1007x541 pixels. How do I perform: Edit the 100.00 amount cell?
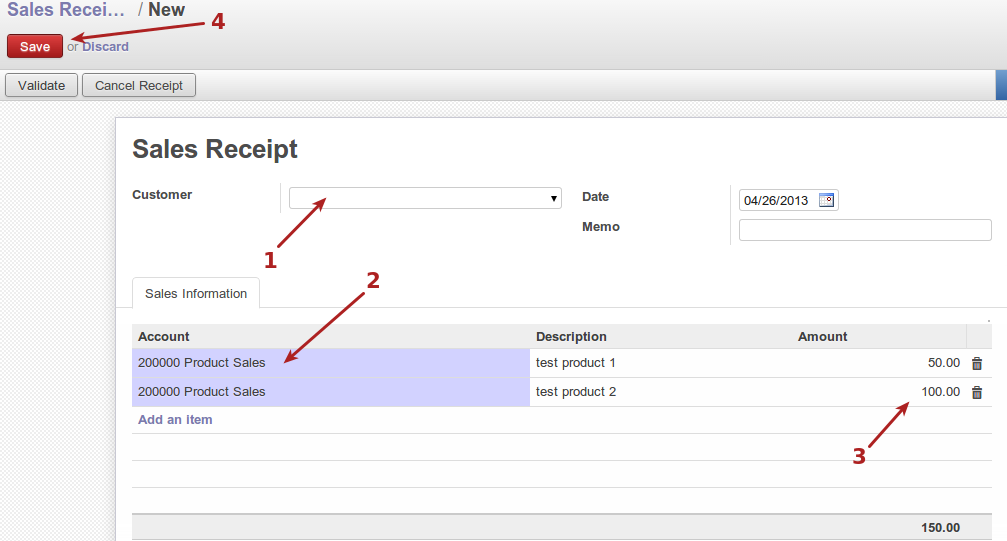pos(878,392)
